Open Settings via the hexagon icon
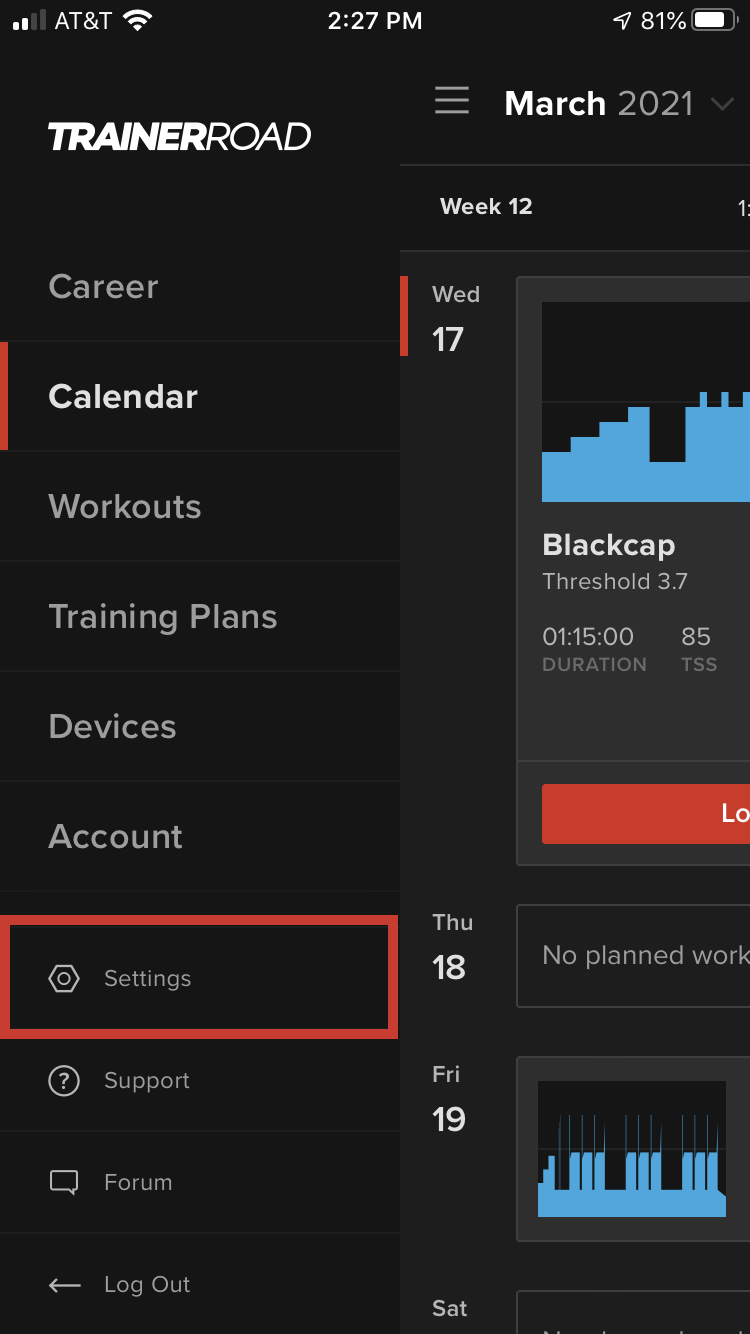This screenshot has height=1334, width=750. pos(64,978)
